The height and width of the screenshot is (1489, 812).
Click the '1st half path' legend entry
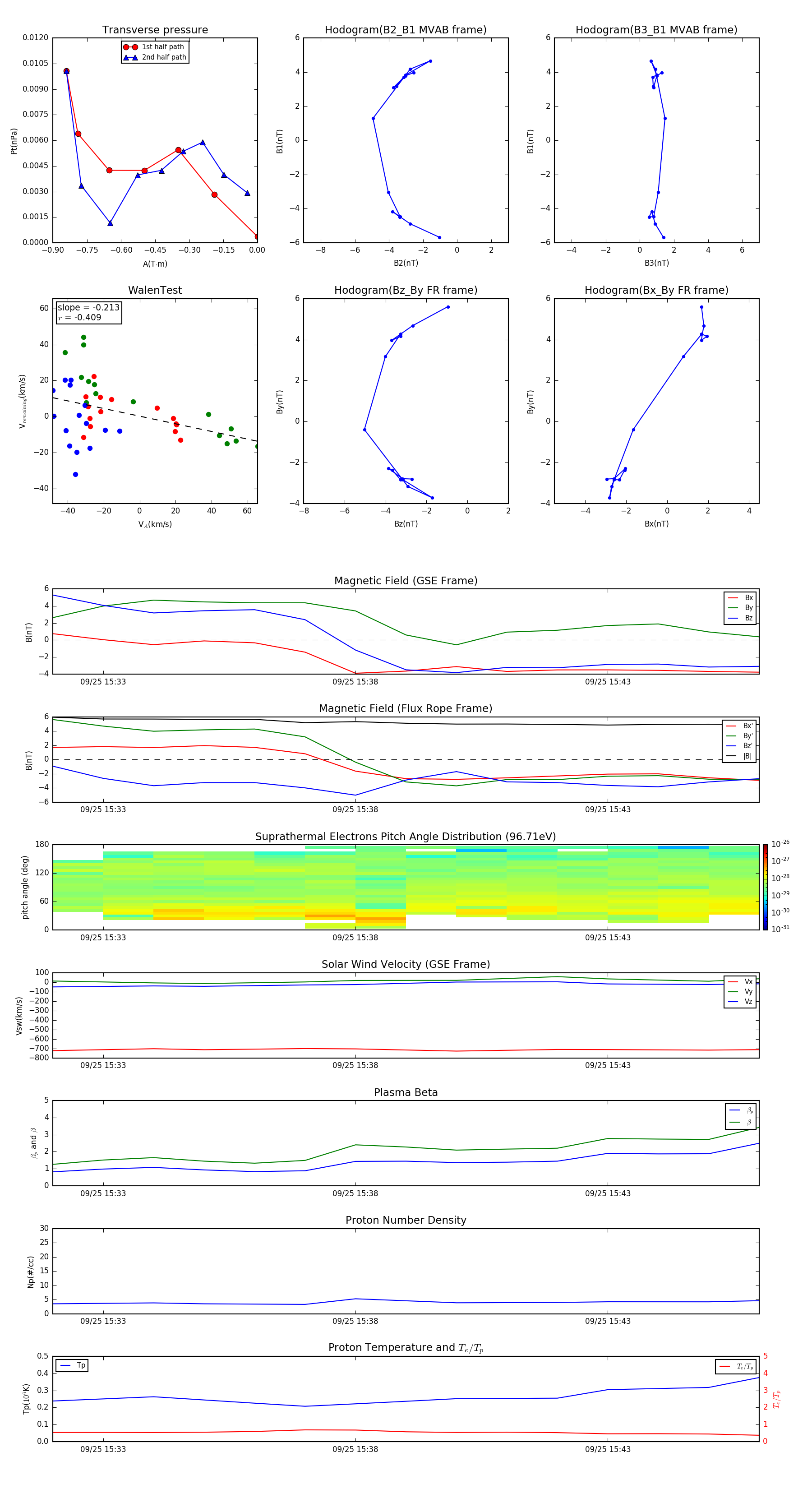pos(154,47)
